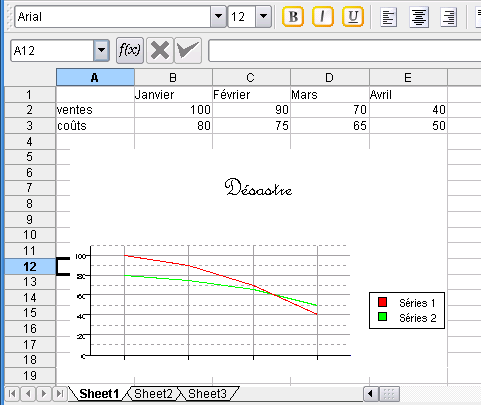Toggle Italic formatting button
The width and height of the screenshot is (481, 405).
(x=323, y=16)
